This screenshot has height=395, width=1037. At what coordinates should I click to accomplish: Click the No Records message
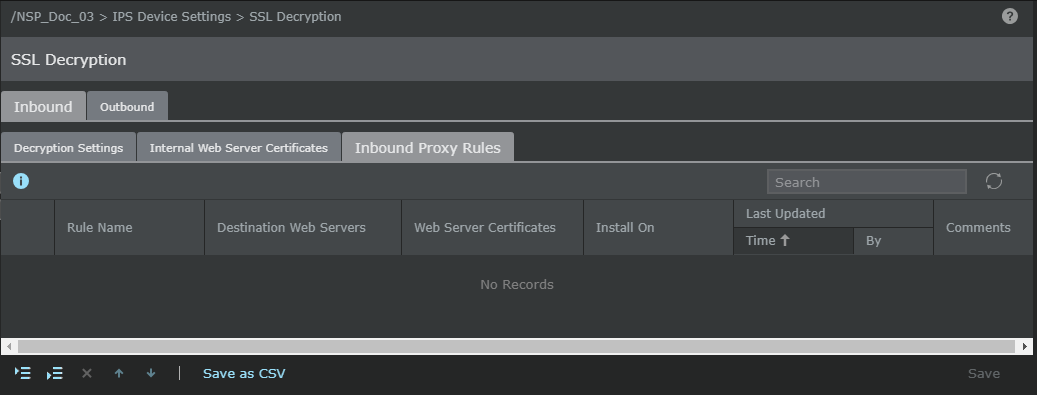pyautogui.click(x=517, y=285)
